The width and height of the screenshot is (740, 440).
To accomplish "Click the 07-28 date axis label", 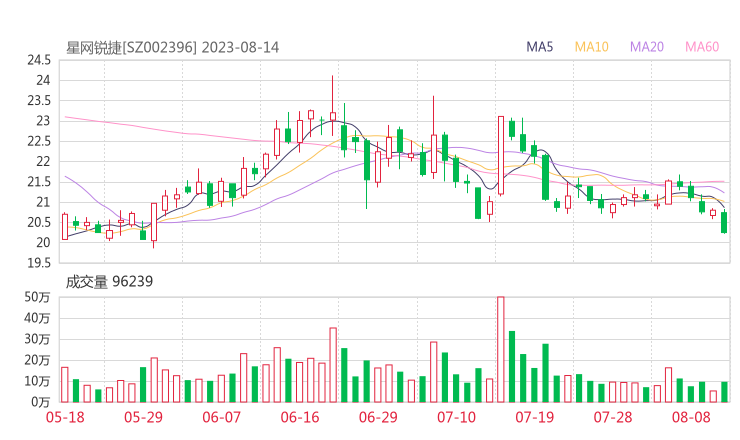I will (613, 417).
